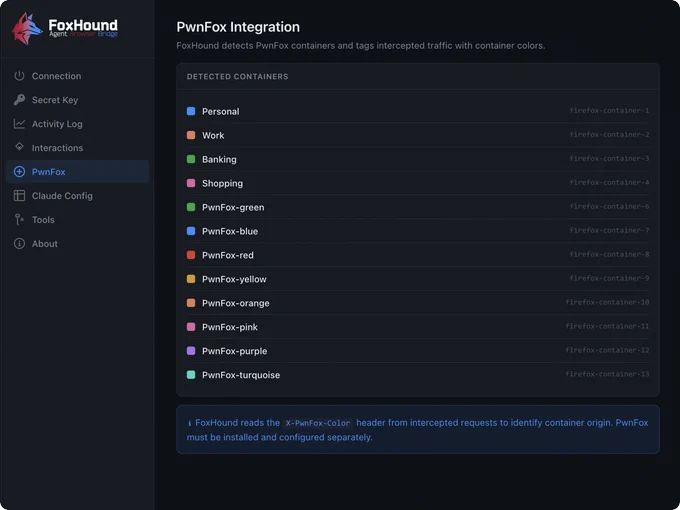Select the PwnFox-red container name
Viewport: 680px width, 510px height.
pyautogui.click(x=228, y=255)
